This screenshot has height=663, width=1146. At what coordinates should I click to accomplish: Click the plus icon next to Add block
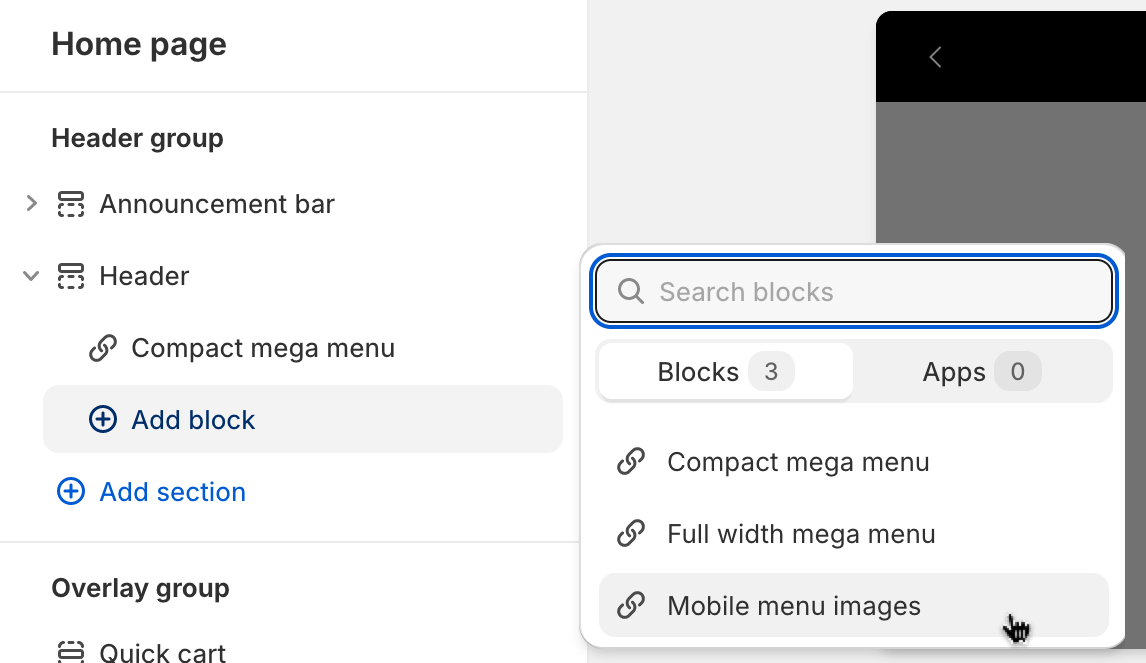coord(103,420)
